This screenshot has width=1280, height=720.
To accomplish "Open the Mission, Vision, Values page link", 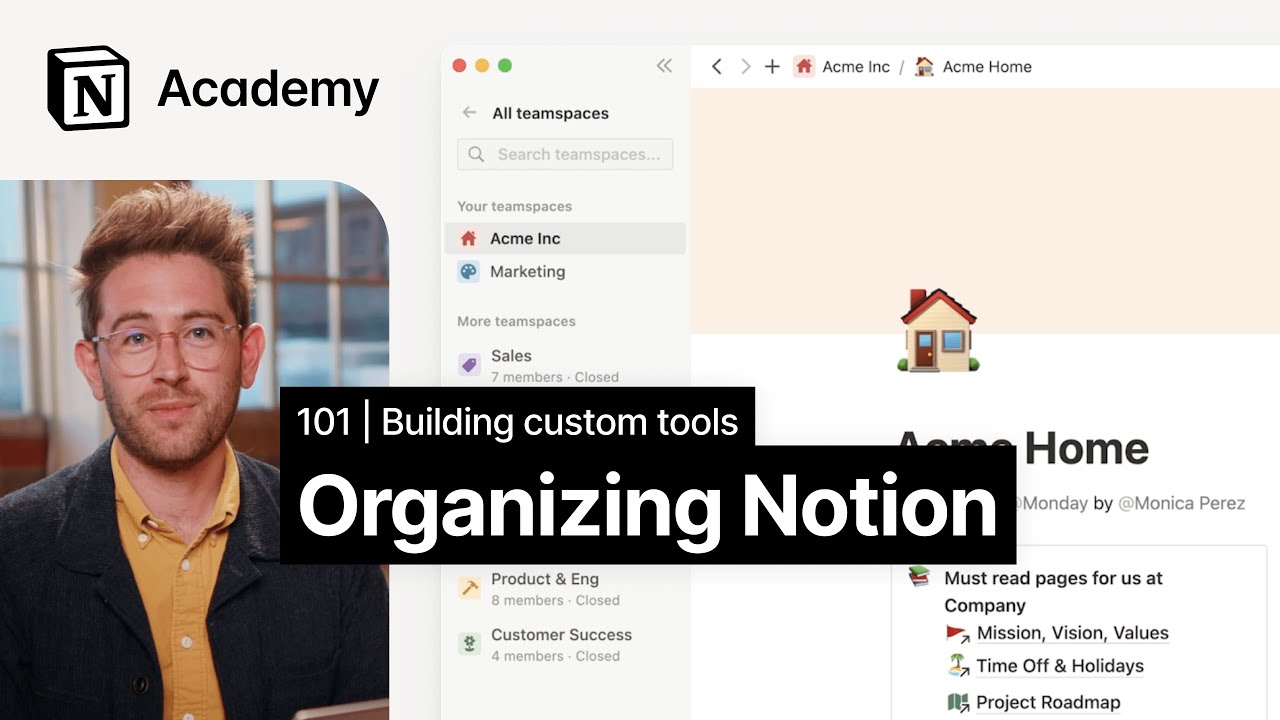I will click(x=1072, y=633).
